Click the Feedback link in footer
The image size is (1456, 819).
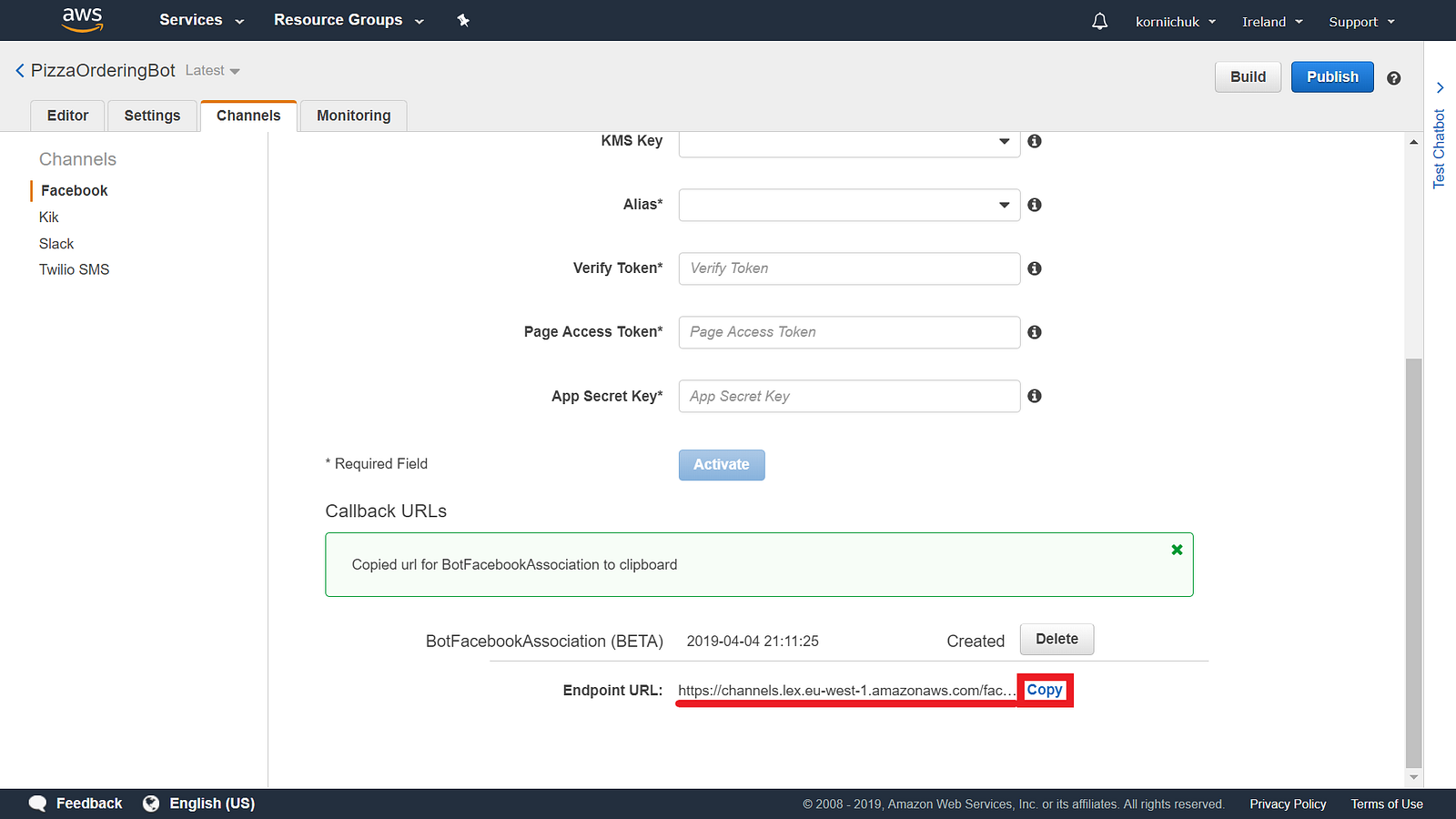pos(89,804)
